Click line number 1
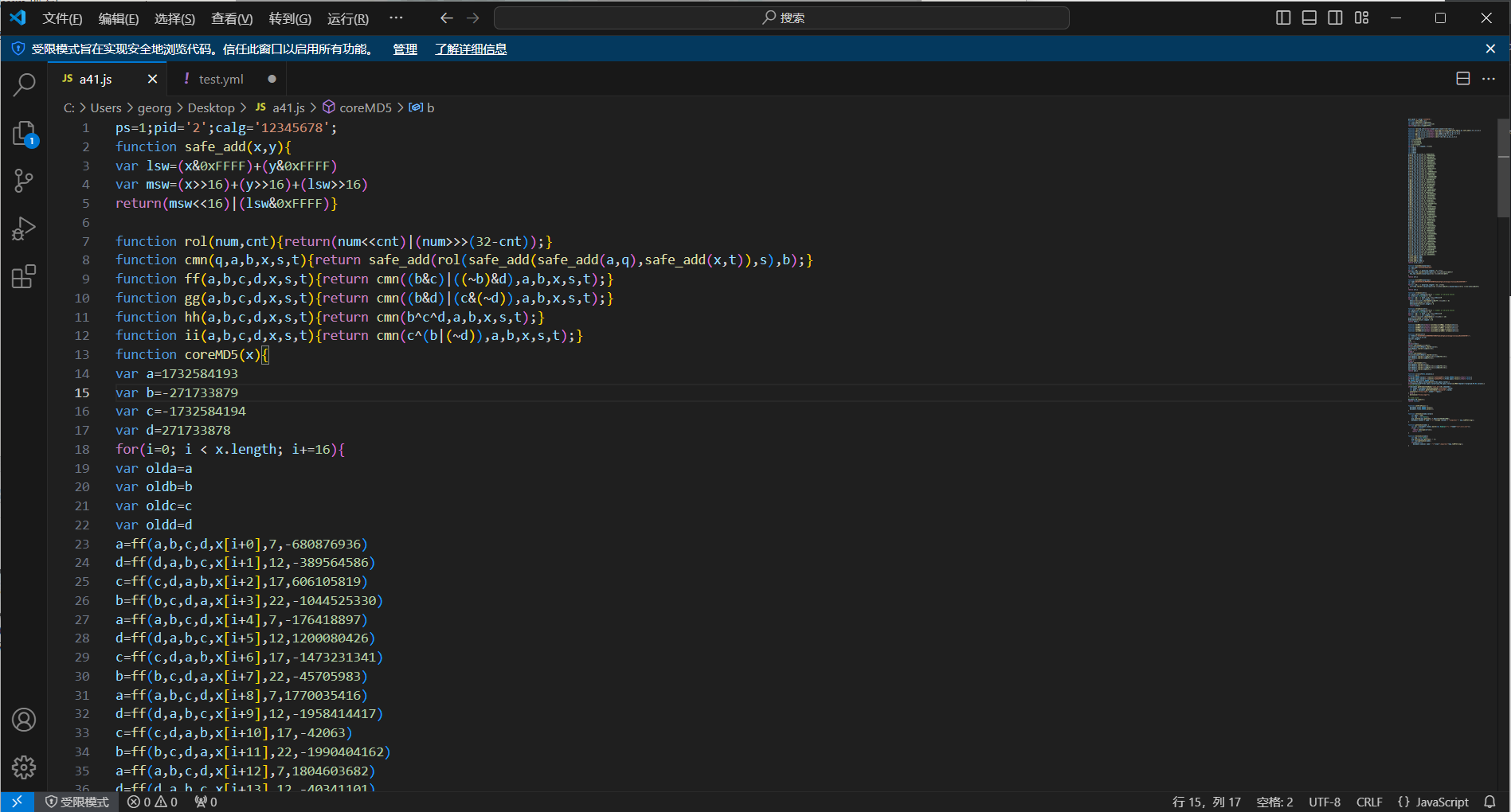This screenshot has width=1511, height=812. click(86, 128)
